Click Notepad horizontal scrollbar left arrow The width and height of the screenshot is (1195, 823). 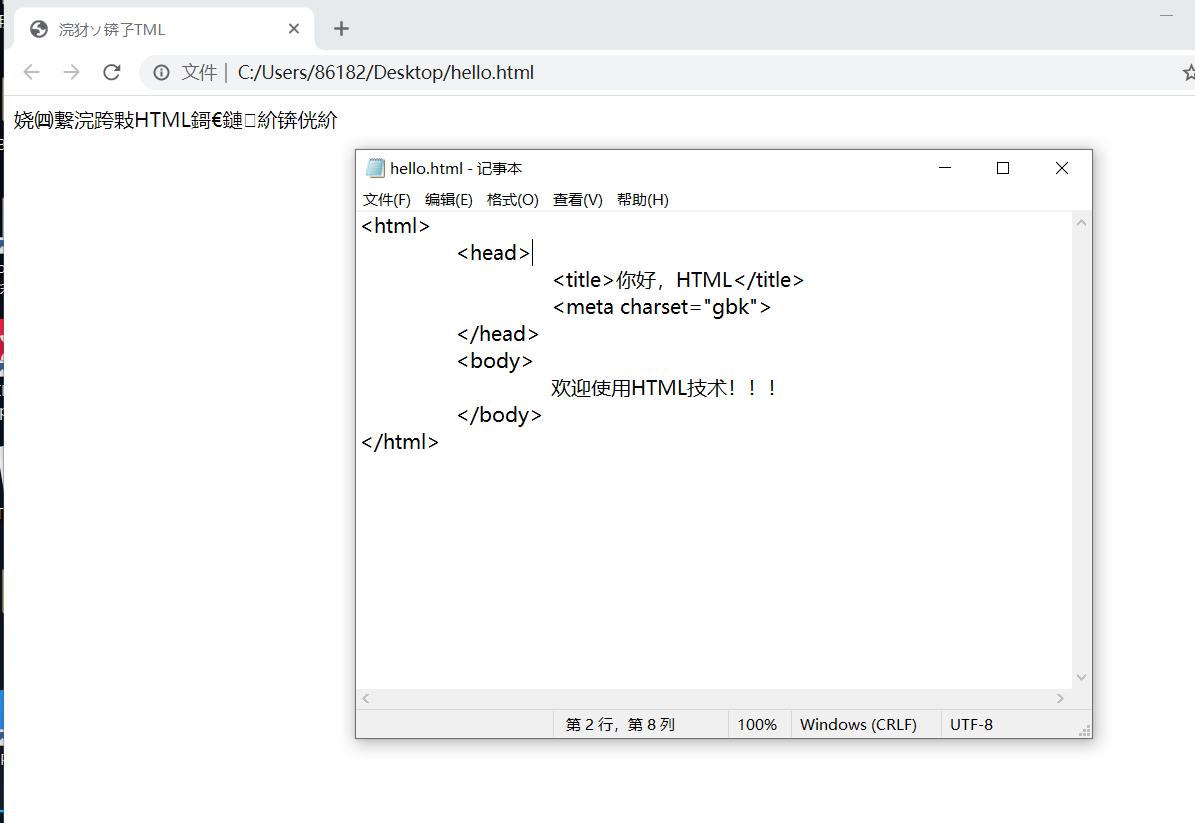[x=366, y=698]
